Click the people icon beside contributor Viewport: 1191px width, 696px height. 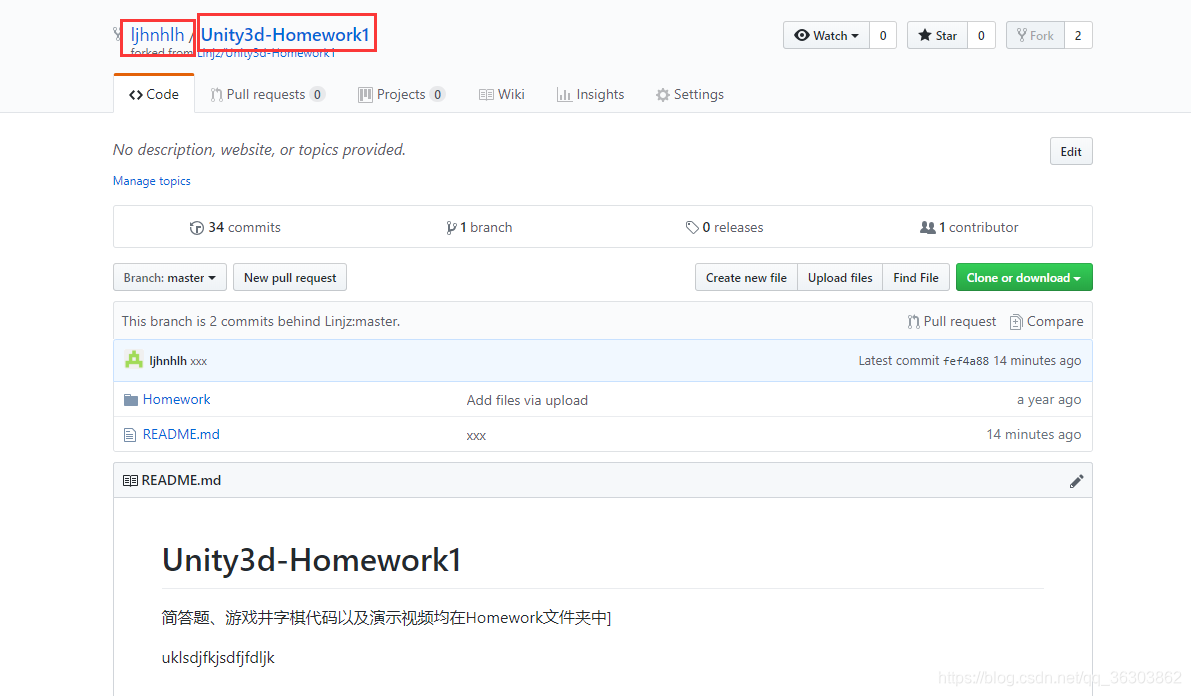(x=927, y=227)
